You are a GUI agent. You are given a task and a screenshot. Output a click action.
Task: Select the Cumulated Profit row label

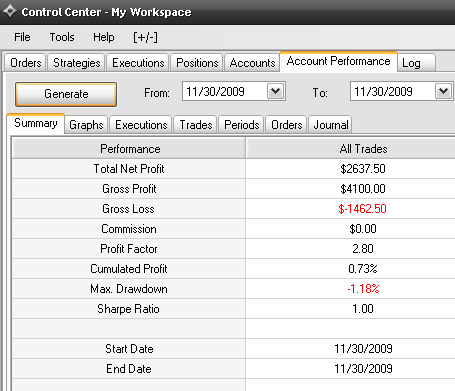click(x=129, y=269)
